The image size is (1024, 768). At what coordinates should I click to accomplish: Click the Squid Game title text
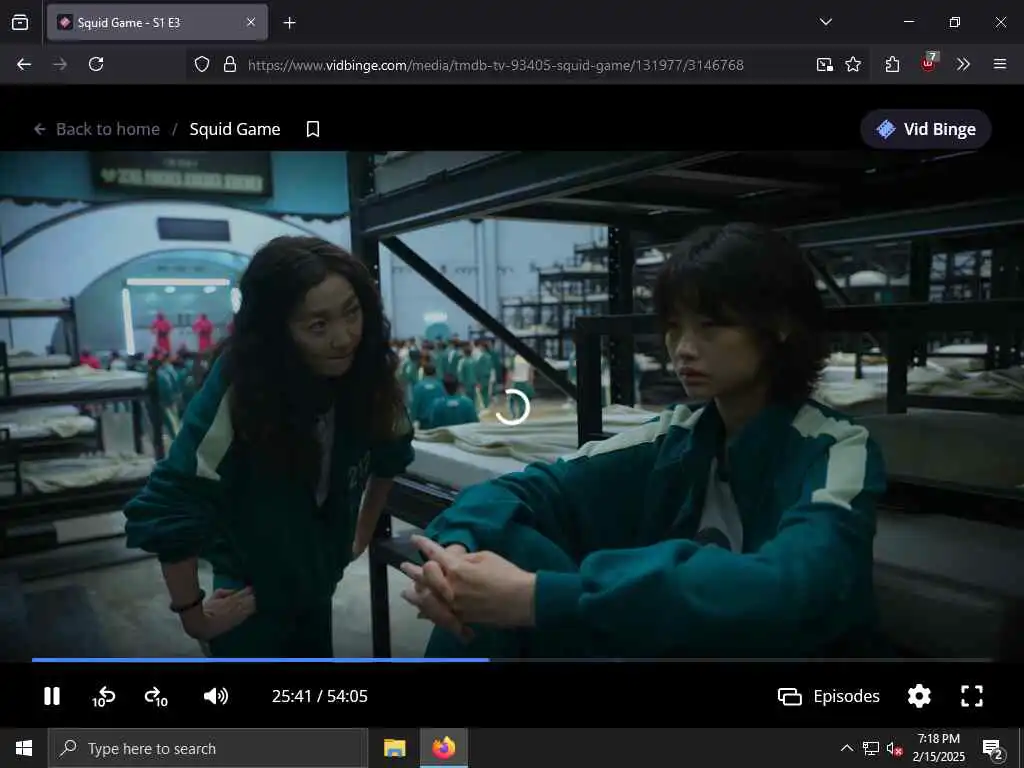click(235, 129)
